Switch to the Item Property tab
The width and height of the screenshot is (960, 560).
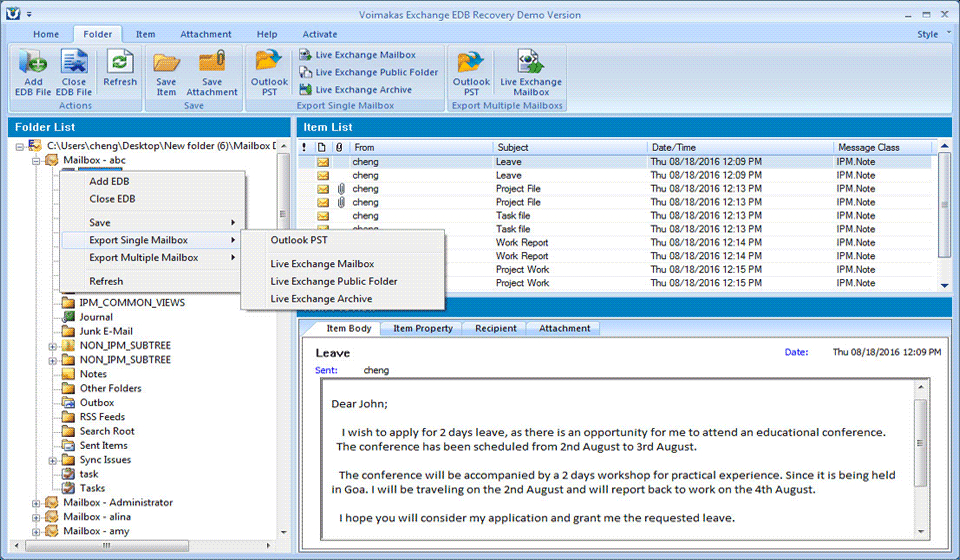[x=422, y=328]
